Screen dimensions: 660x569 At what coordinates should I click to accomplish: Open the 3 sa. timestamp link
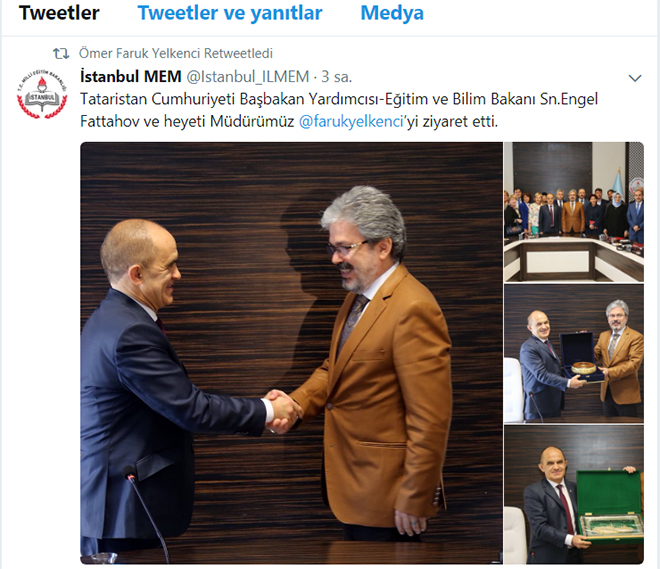(336, 77)
